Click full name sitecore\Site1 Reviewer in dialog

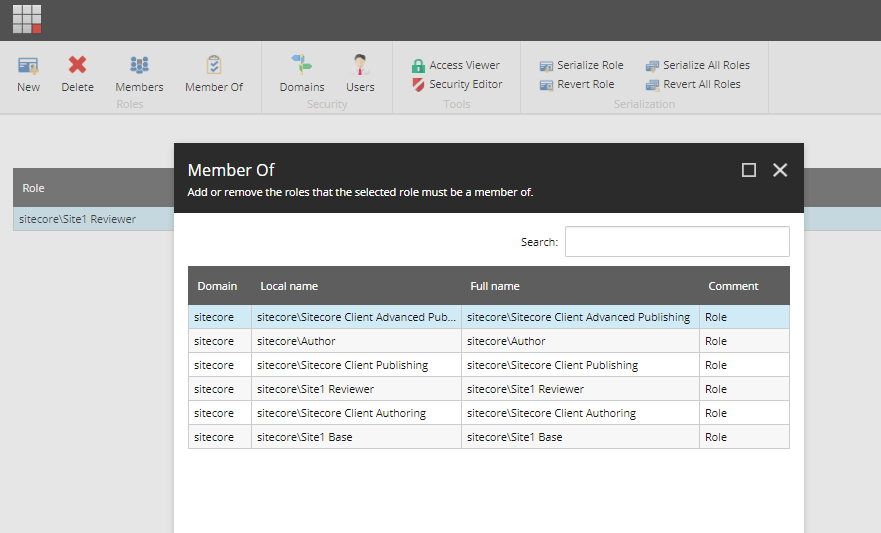(580, 389)
